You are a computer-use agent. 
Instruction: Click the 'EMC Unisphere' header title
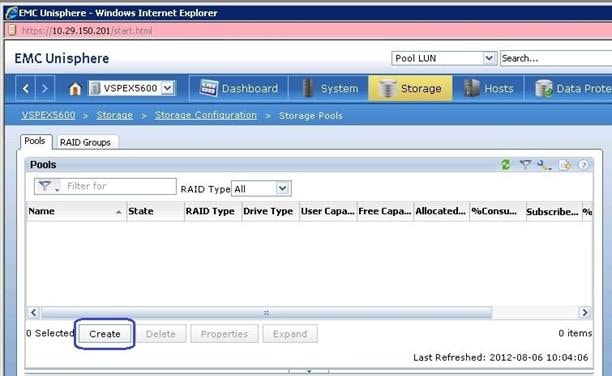(x=62, y=59)
